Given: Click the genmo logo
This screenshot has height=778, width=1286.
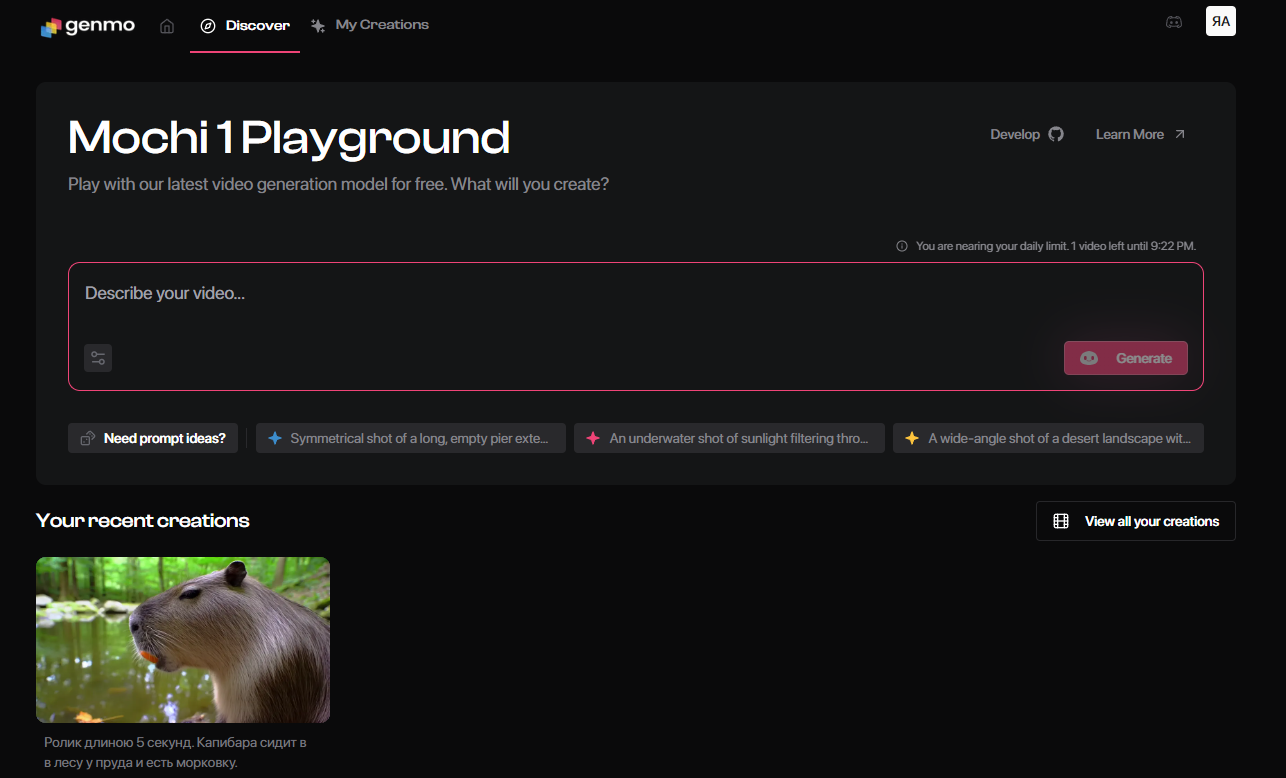Looking at the screenshot, I should [x=87, y=26].
